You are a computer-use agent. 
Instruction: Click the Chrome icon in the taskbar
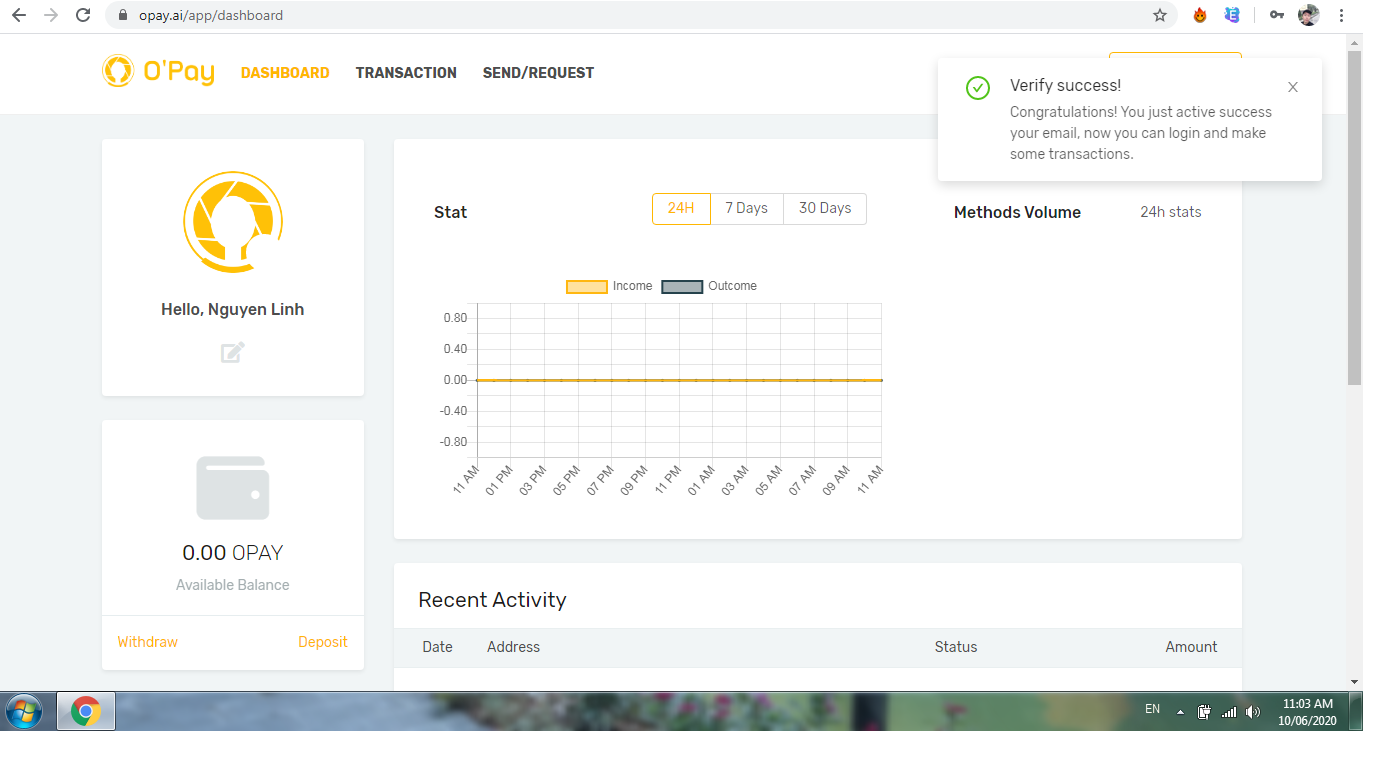point(86,712)
